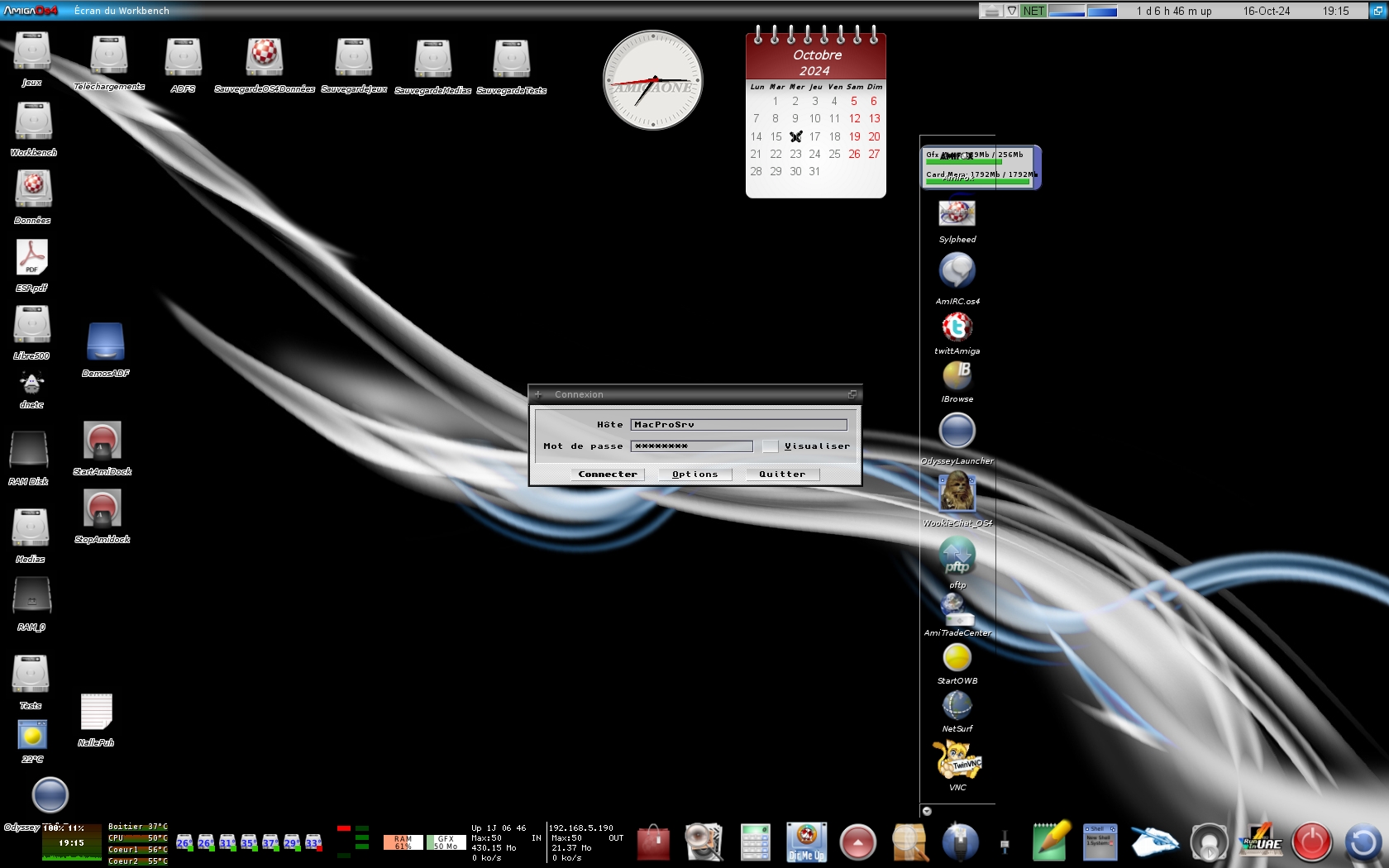Click the Connecter button
Viewport: 1389px width, 868px height.
[x=608, y=475]
